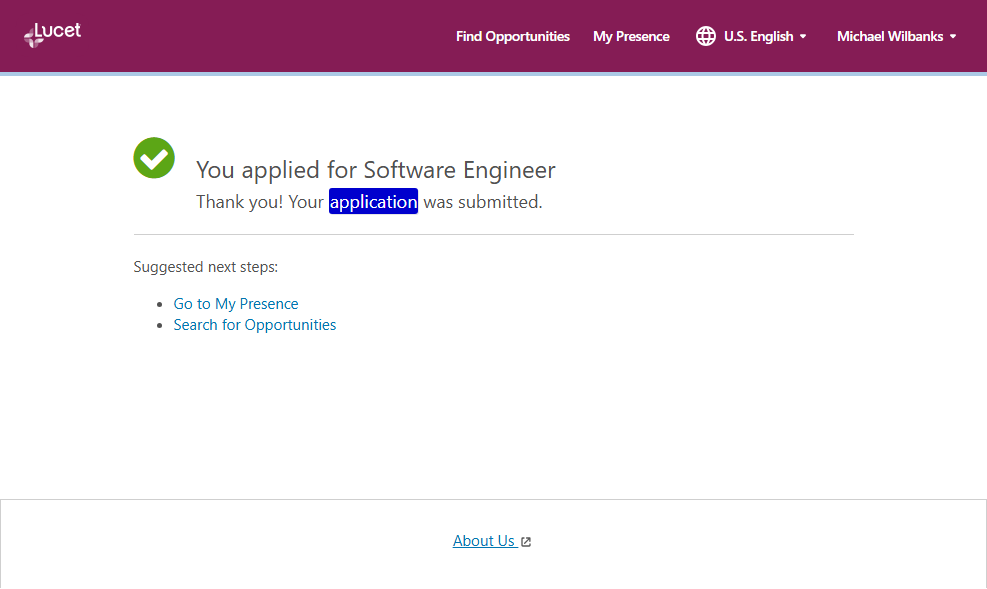The width and height of the screenshot is (987, 589).
Task: Click the highlighted word "application"
Action: coord(373,202)
